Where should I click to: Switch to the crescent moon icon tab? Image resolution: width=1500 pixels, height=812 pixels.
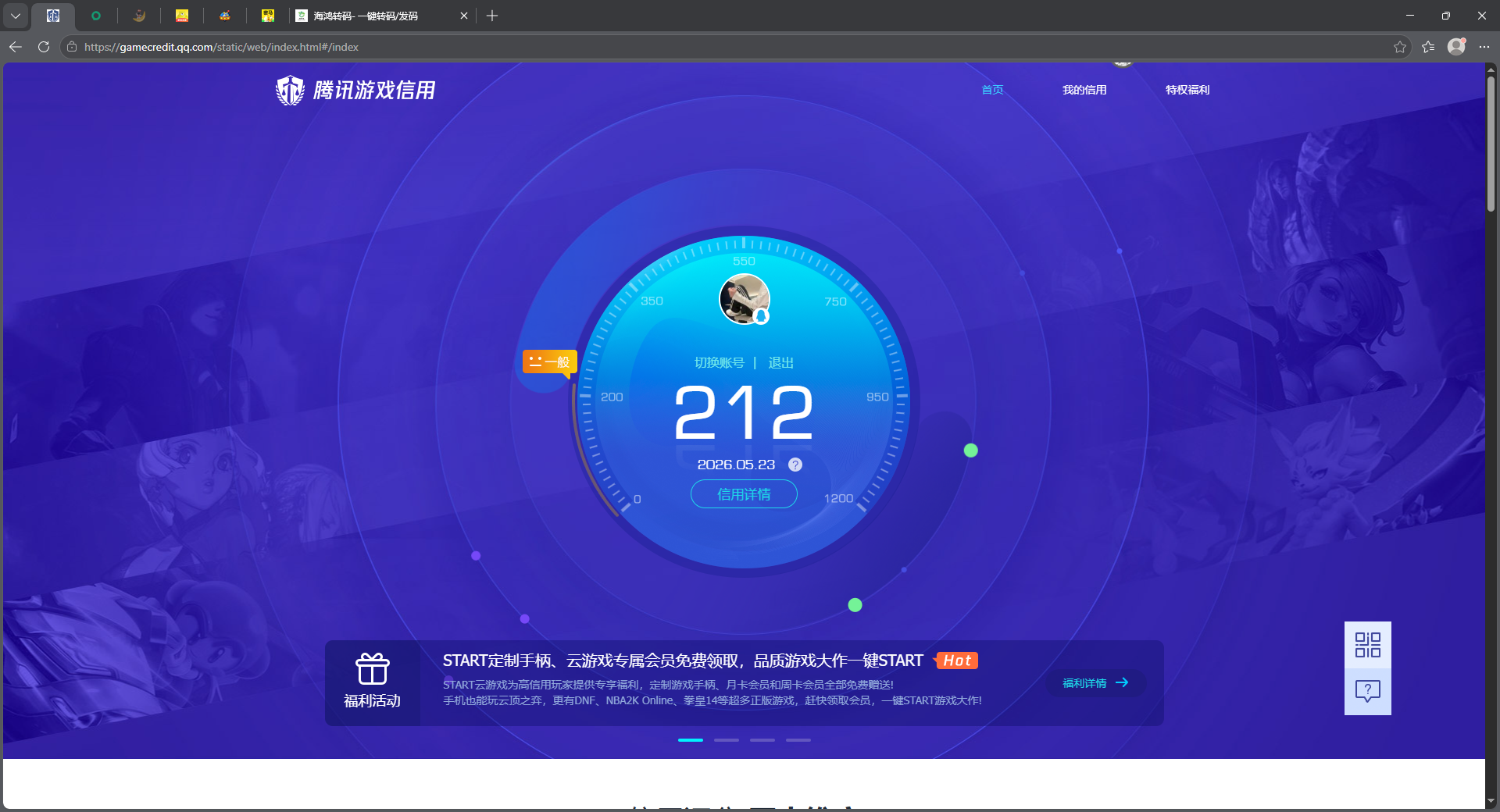tap(139, 16)
